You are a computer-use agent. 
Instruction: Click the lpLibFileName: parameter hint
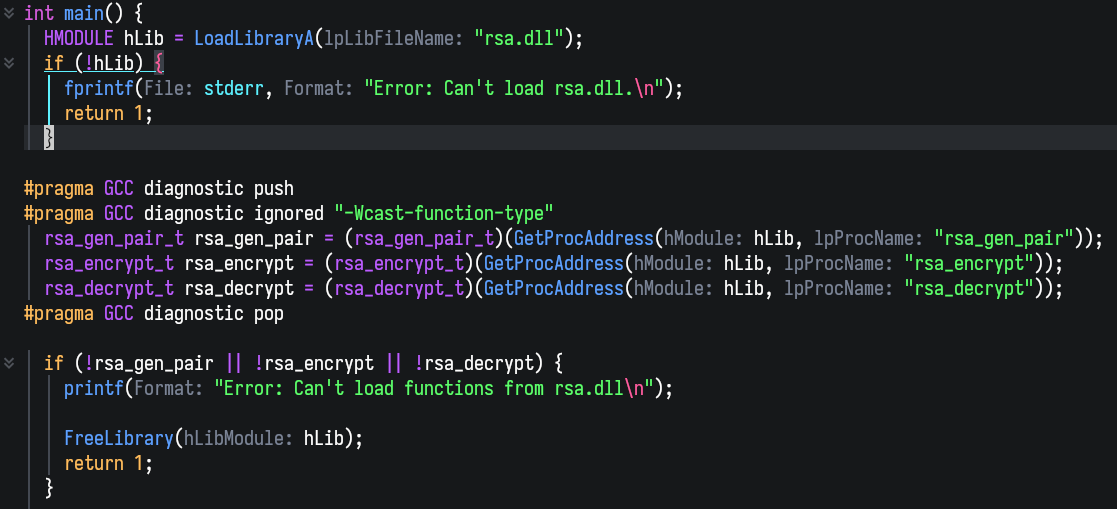point(393,38)
